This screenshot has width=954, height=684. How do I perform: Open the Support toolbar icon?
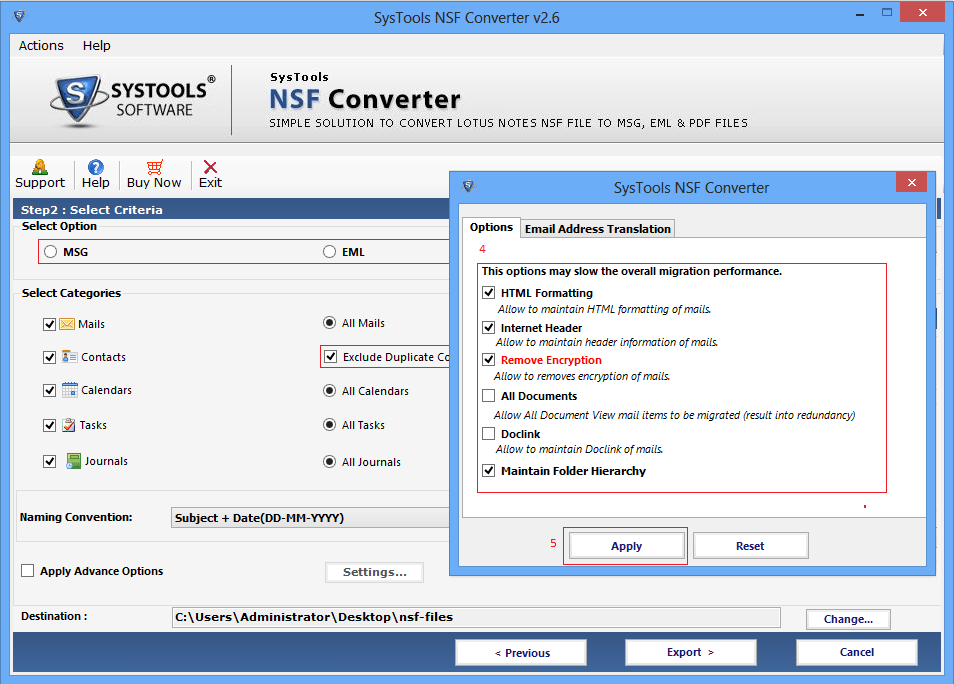pyautogui.click(x=40, y=167)
